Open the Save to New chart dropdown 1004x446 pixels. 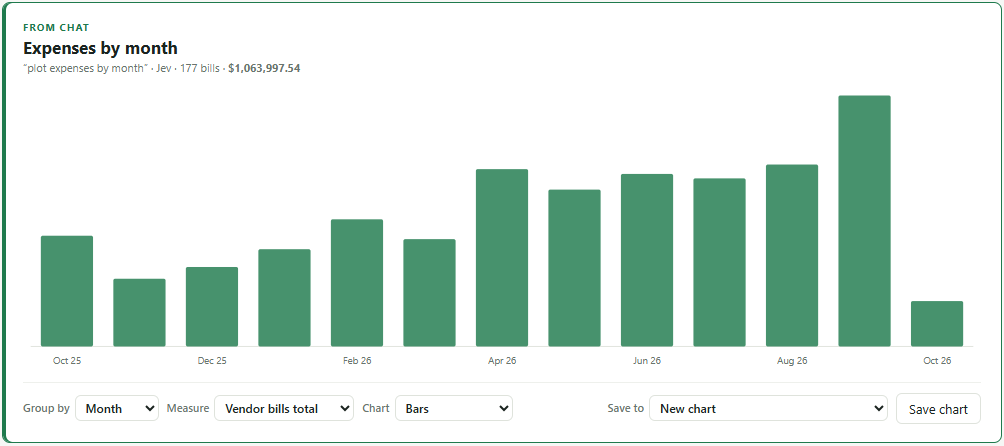(x=768, y=408)
